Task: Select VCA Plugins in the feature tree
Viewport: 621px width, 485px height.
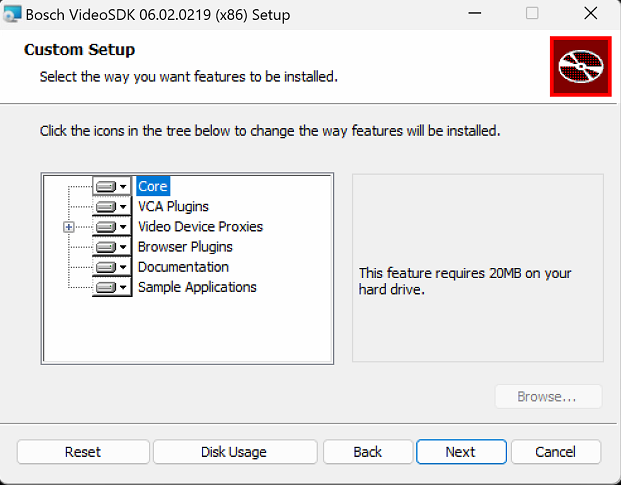Action: [173, 207]
